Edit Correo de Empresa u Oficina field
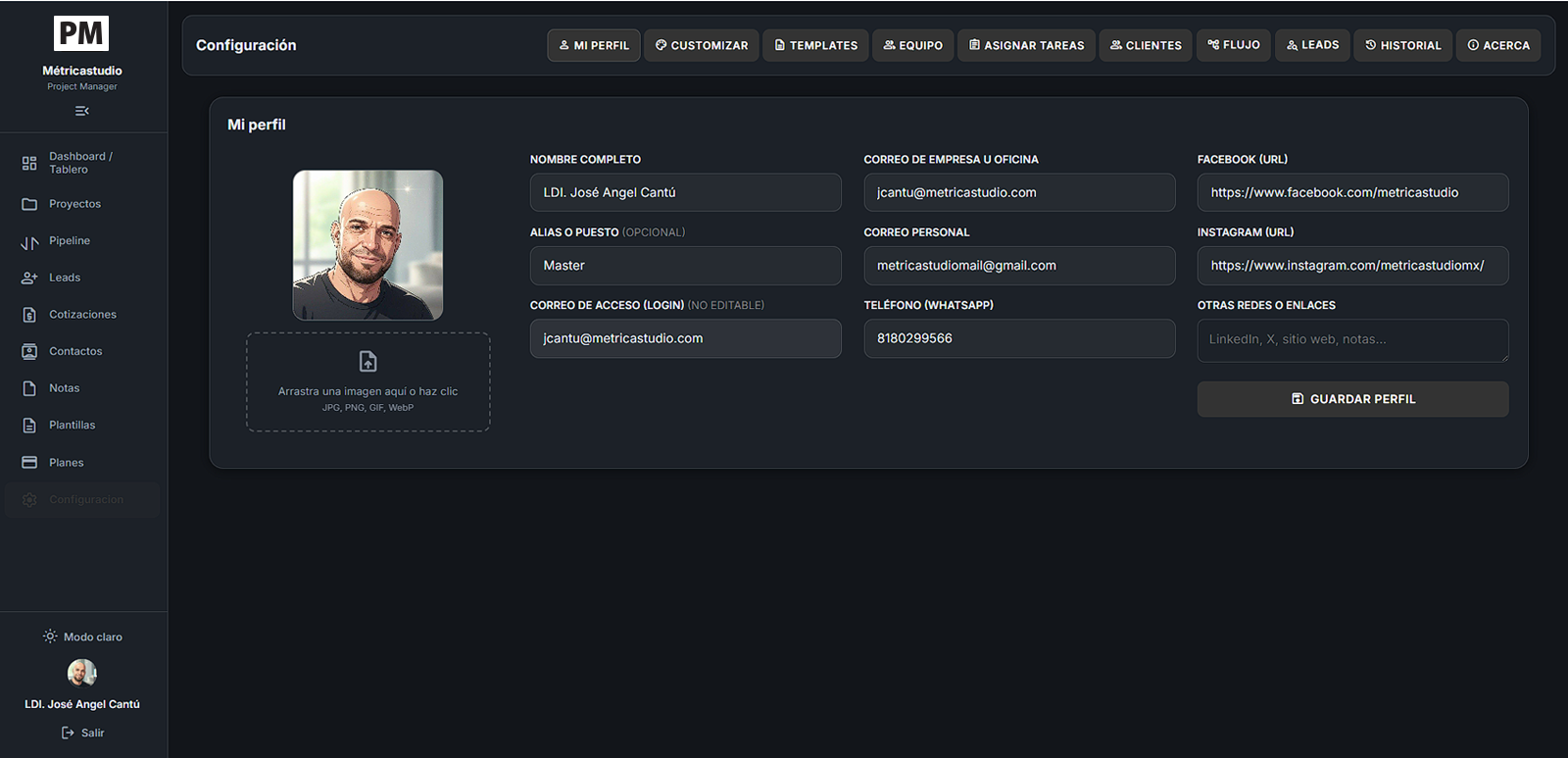Screen dimensions: 1568x758 pos(1019,192)
